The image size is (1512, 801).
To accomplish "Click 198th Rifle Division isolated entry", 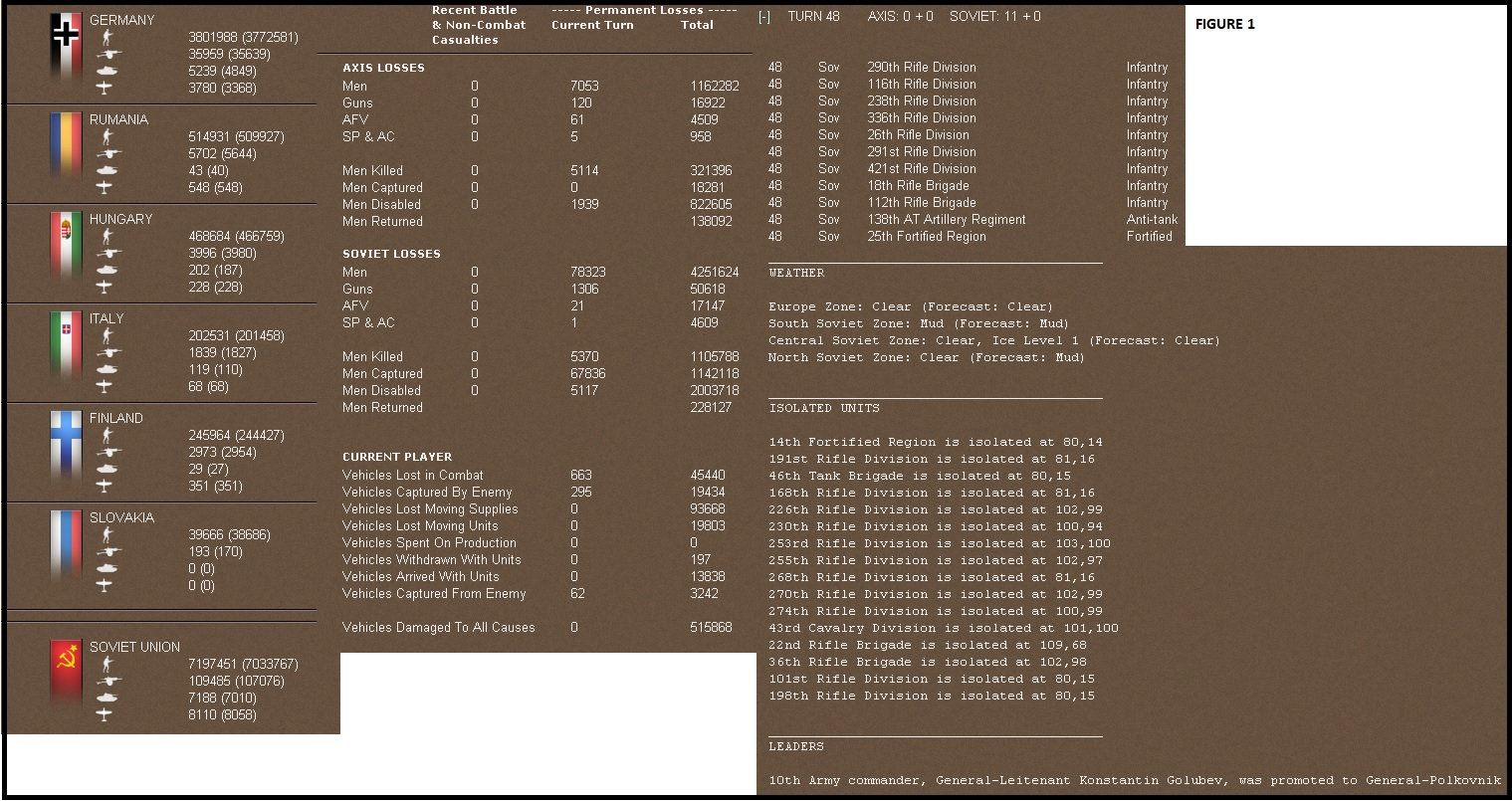I will coord(932,696).
